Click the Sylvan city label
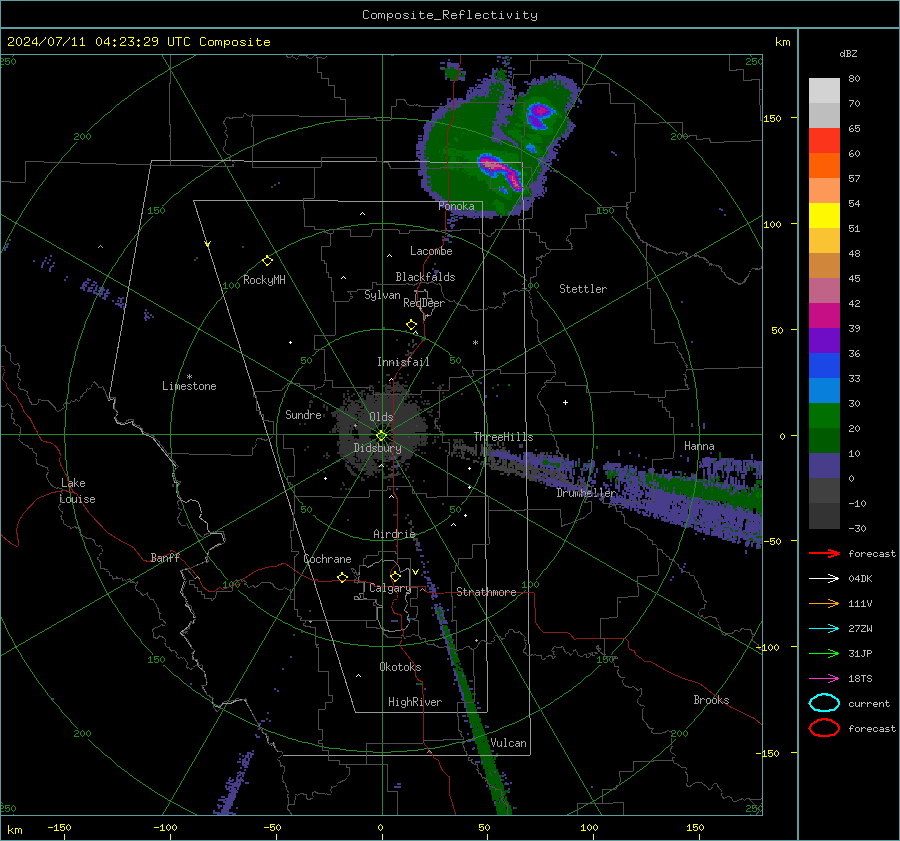 coord(382,295)
